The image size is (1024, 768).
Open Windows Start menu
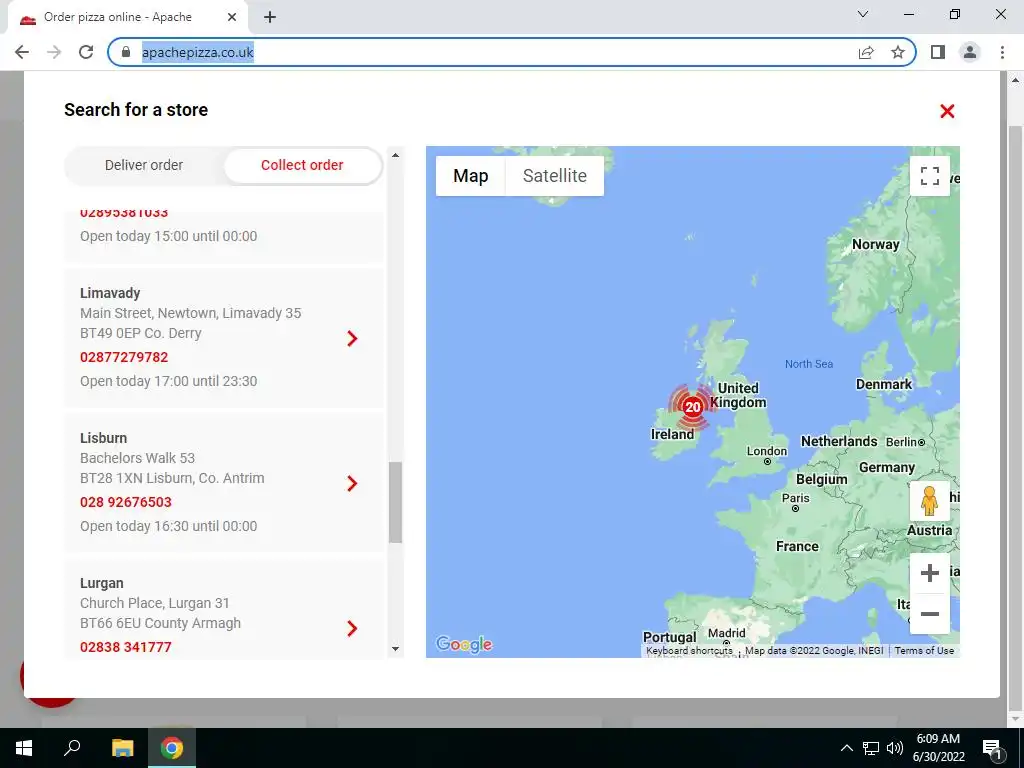pyautogui.click(x=24, y=748)
